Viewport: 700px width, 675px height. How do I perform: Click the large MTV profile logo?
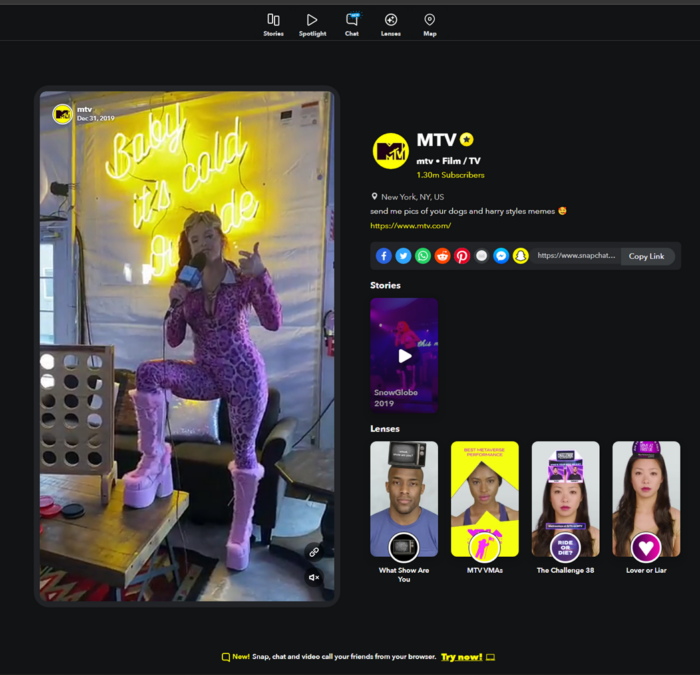tap(391, 151)
